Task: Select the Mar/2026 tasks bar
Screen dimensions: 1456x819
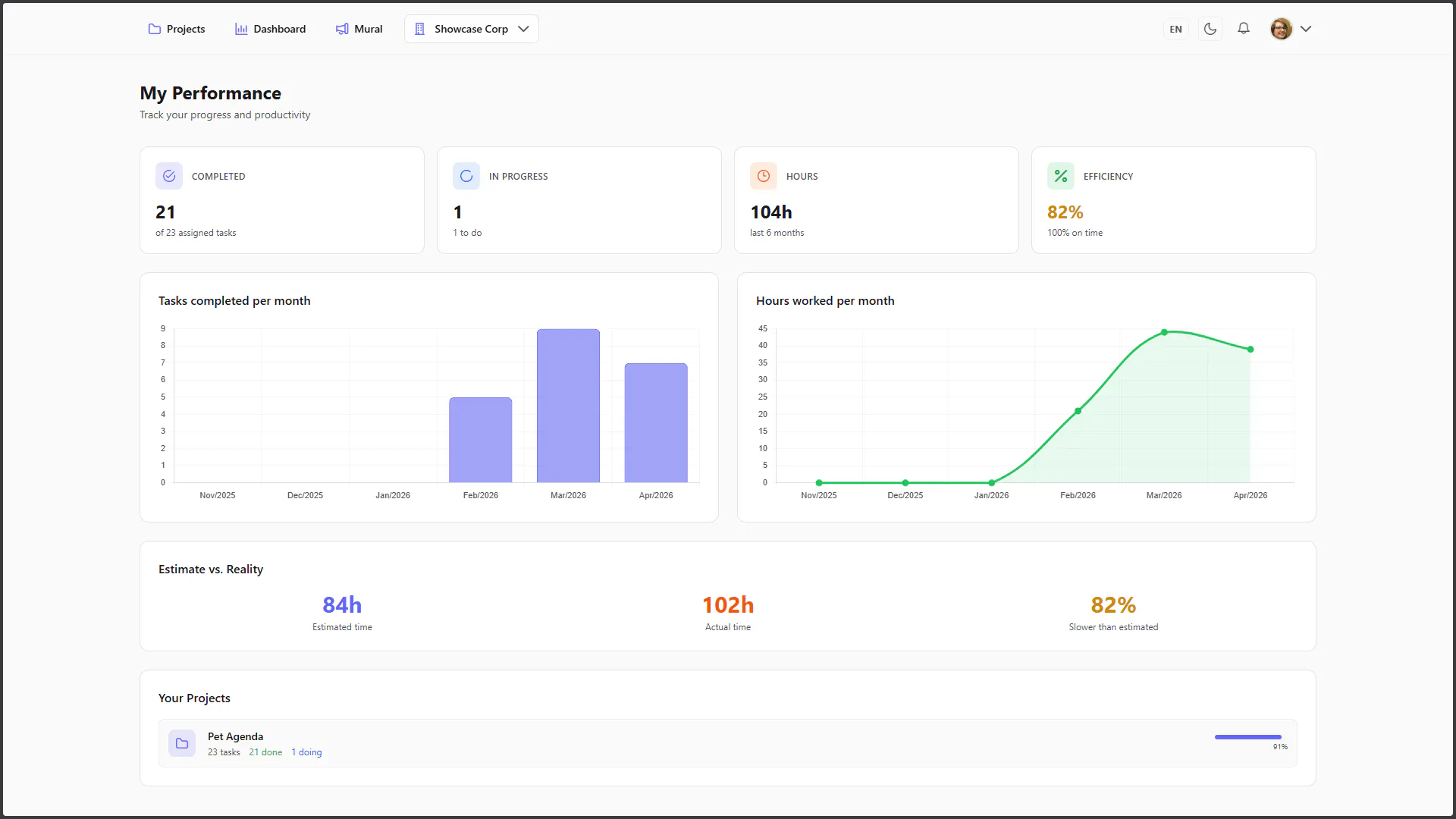Action: pyautogui.click(x=568, y=406)
